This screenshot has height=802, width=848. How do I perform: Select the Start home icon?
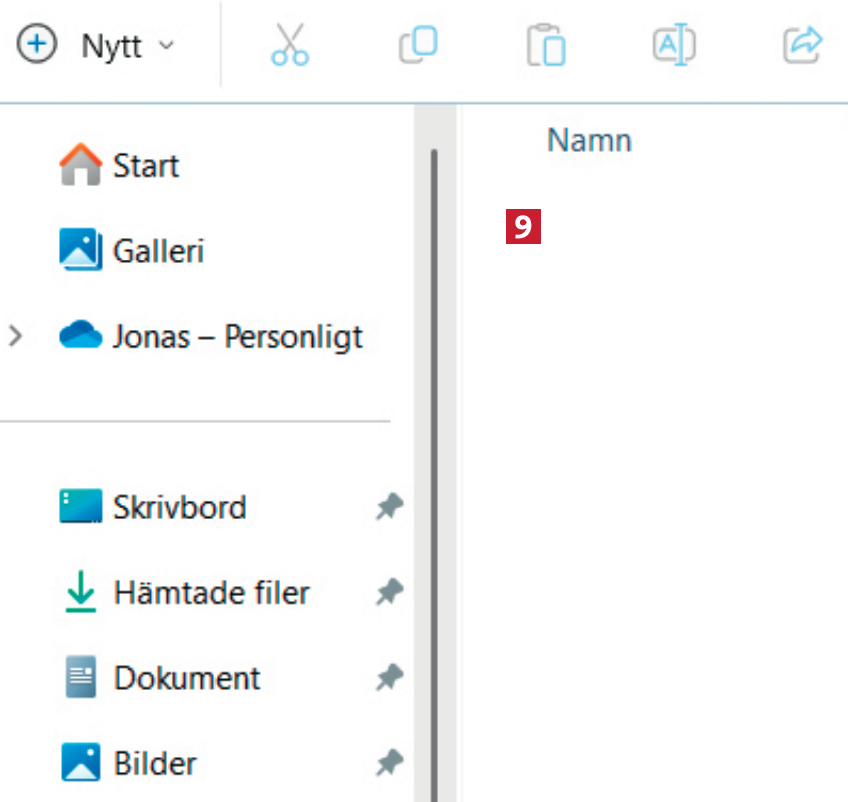[x=81, y=165]
